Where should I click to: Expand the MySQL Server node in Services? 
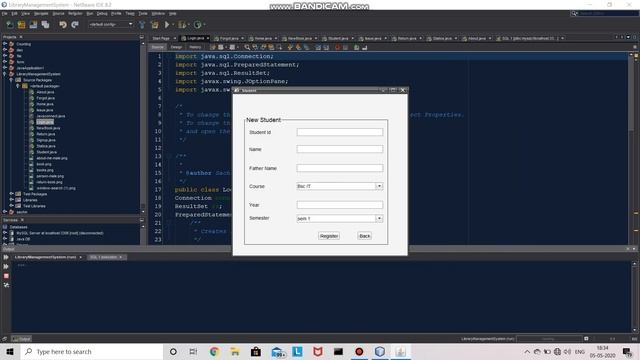pos(4,233)
